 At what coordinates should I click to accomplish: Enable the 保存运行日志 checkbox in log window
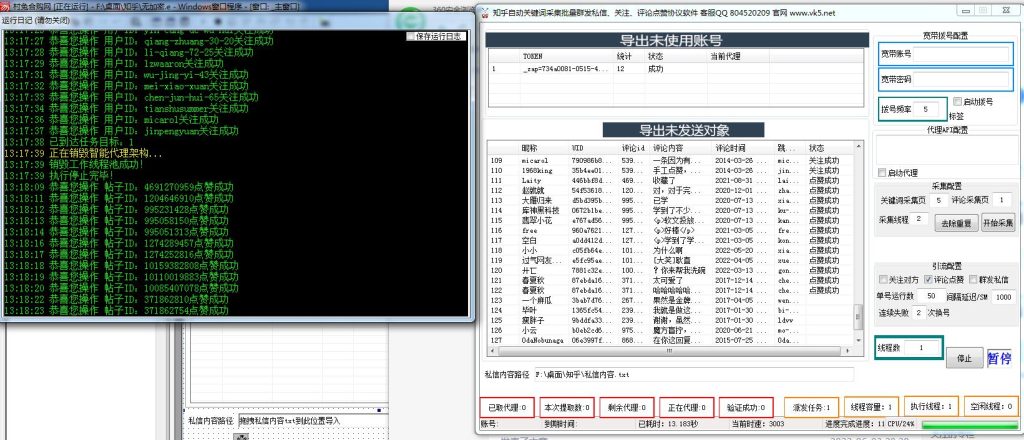[411, 37]
